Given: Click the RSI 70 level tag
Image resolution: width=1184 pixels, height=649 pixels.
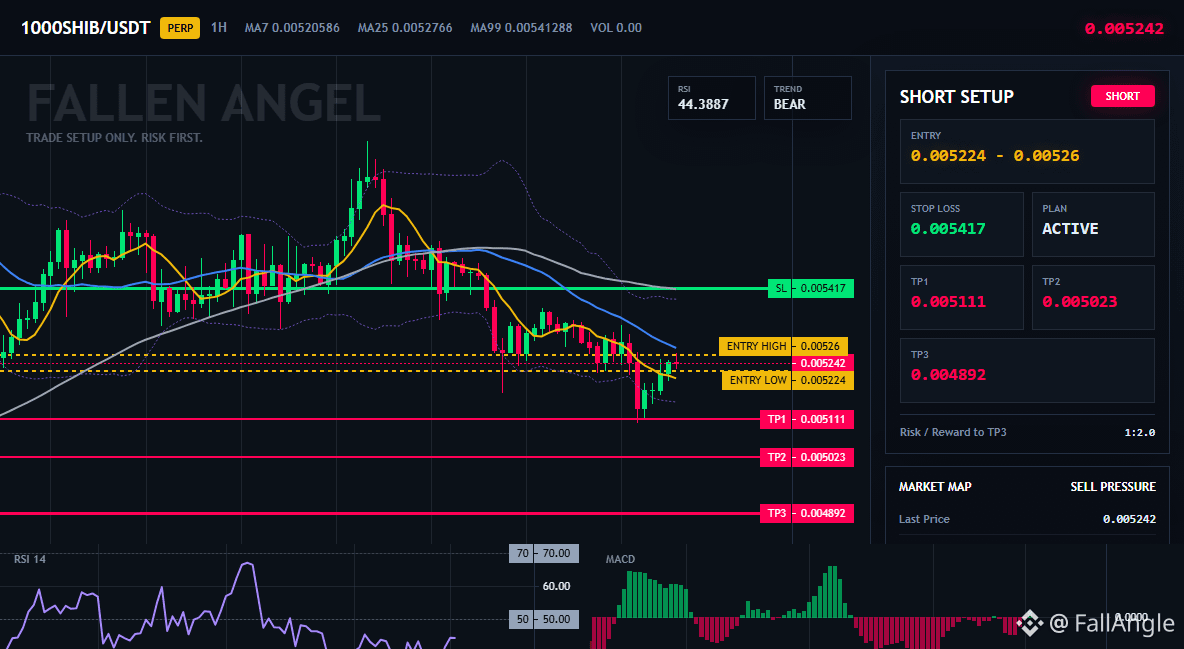Looking at the screenshot, I should [x=544, y=553].
